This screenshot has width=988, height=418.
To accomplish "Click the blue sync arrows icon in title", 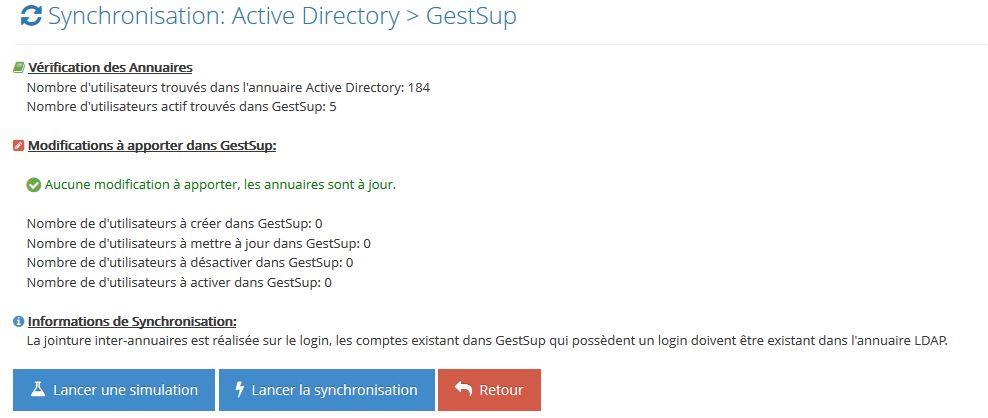I will point(31,16).
